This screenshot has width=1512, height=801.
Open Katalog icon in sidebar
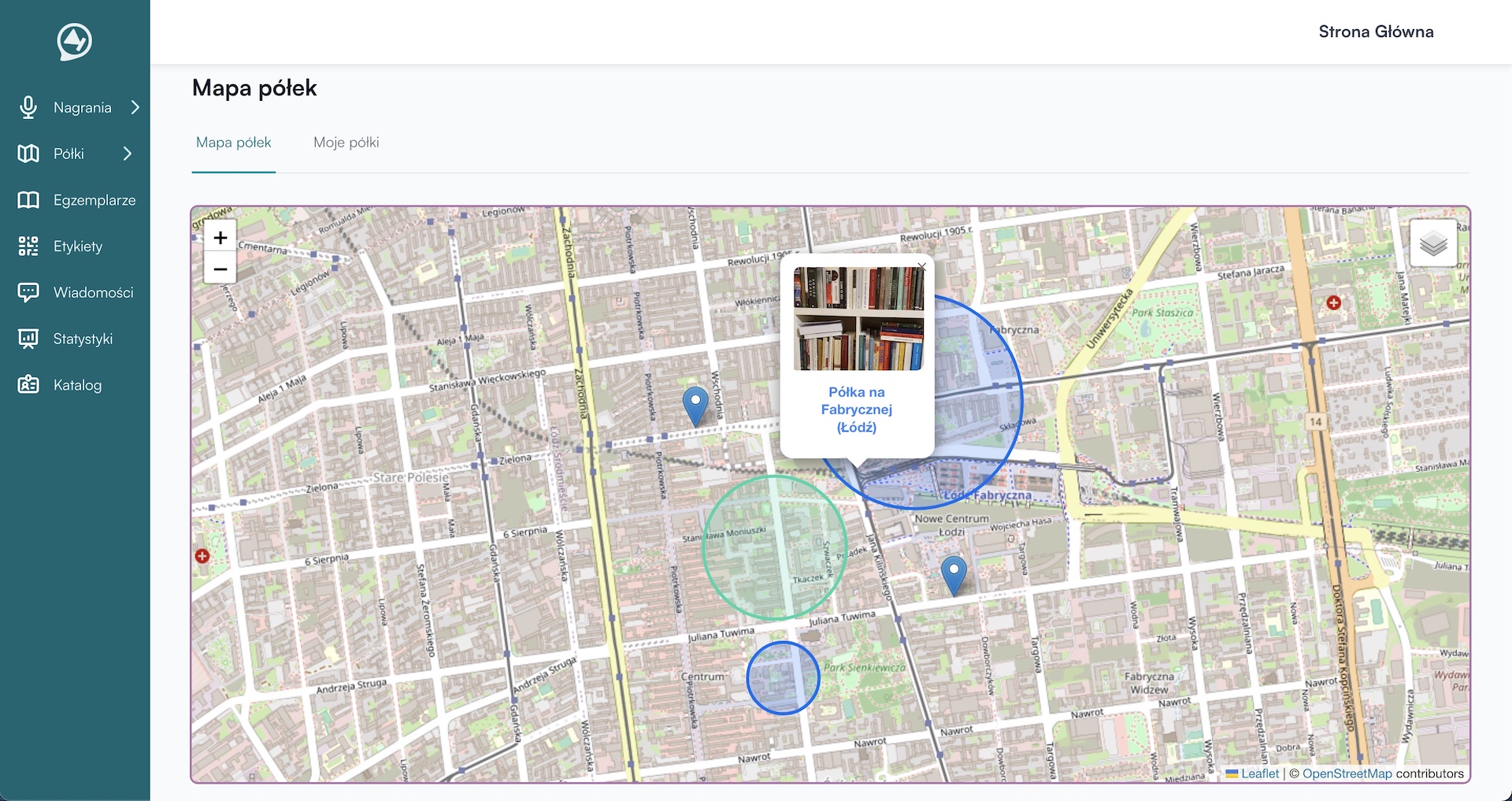[28, 385]
